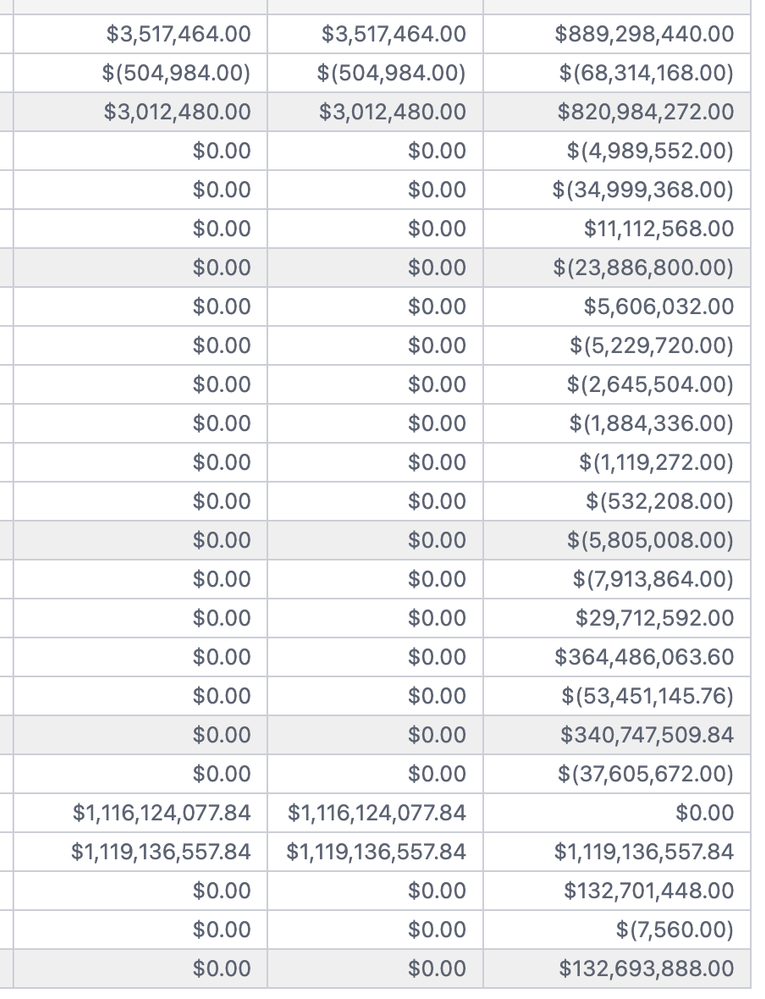Select the $889,298,440.00 cell
Image resolution: width=765 pixels, height=999 pixels.
pos(643,35)
